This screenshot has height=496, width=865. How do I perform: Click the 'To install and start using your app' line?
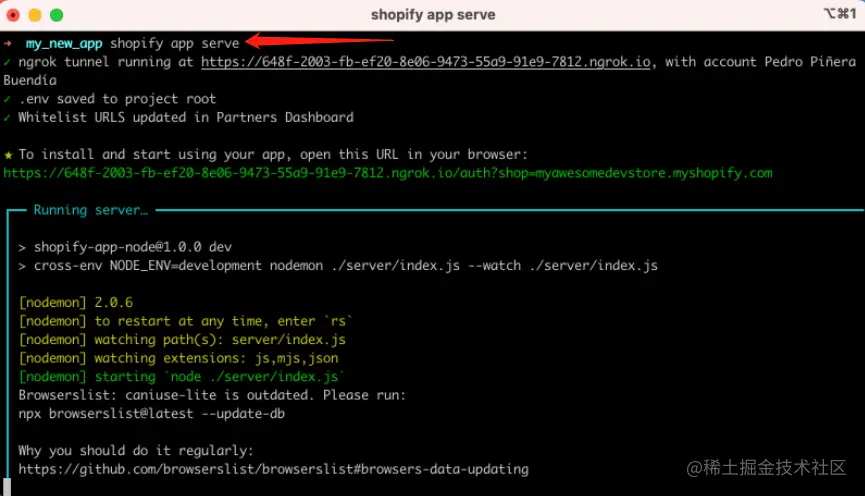point(273,154)
